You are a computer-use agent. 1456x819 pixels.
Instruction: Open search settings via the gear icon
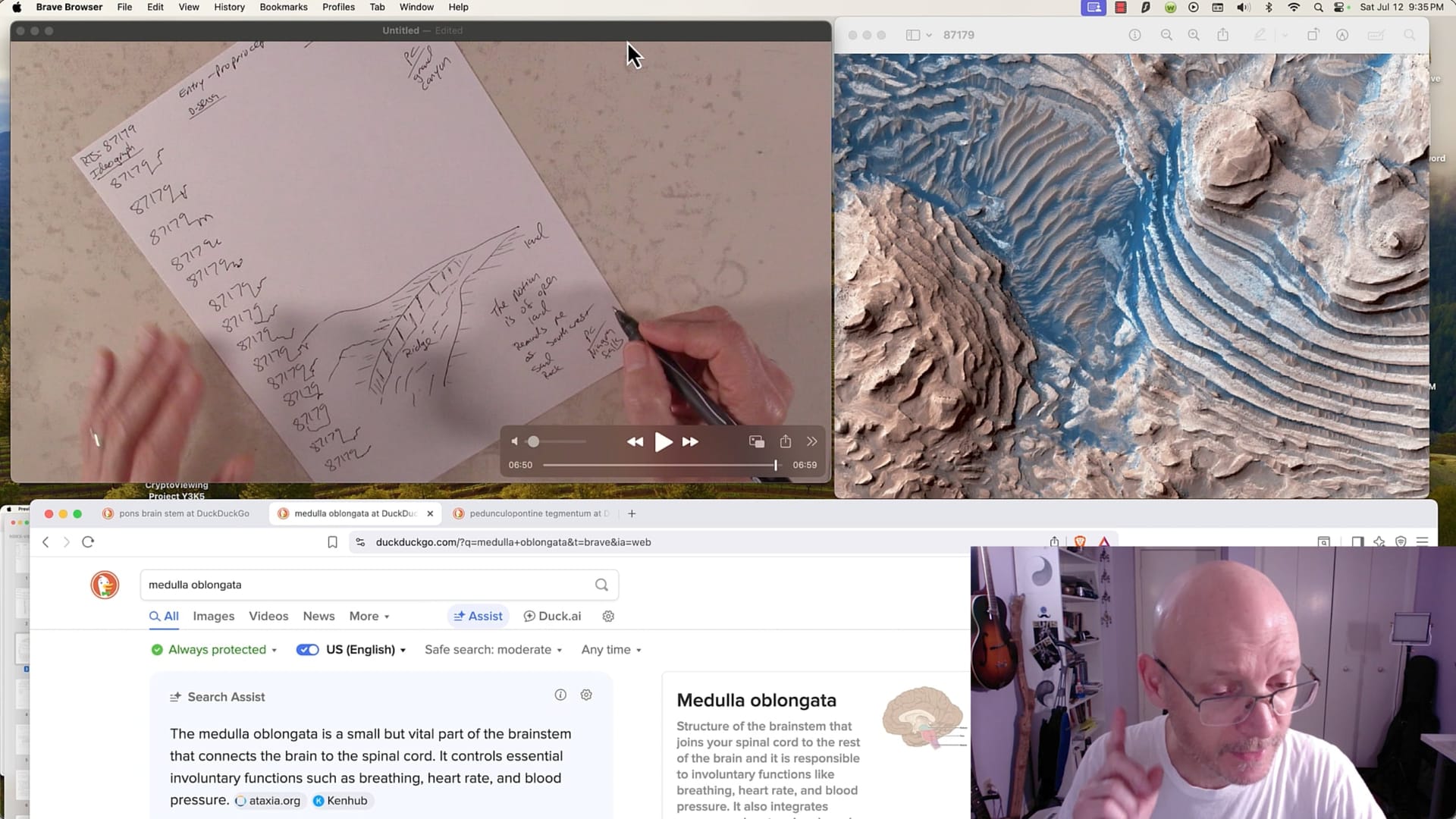click(x=608, y=616)
